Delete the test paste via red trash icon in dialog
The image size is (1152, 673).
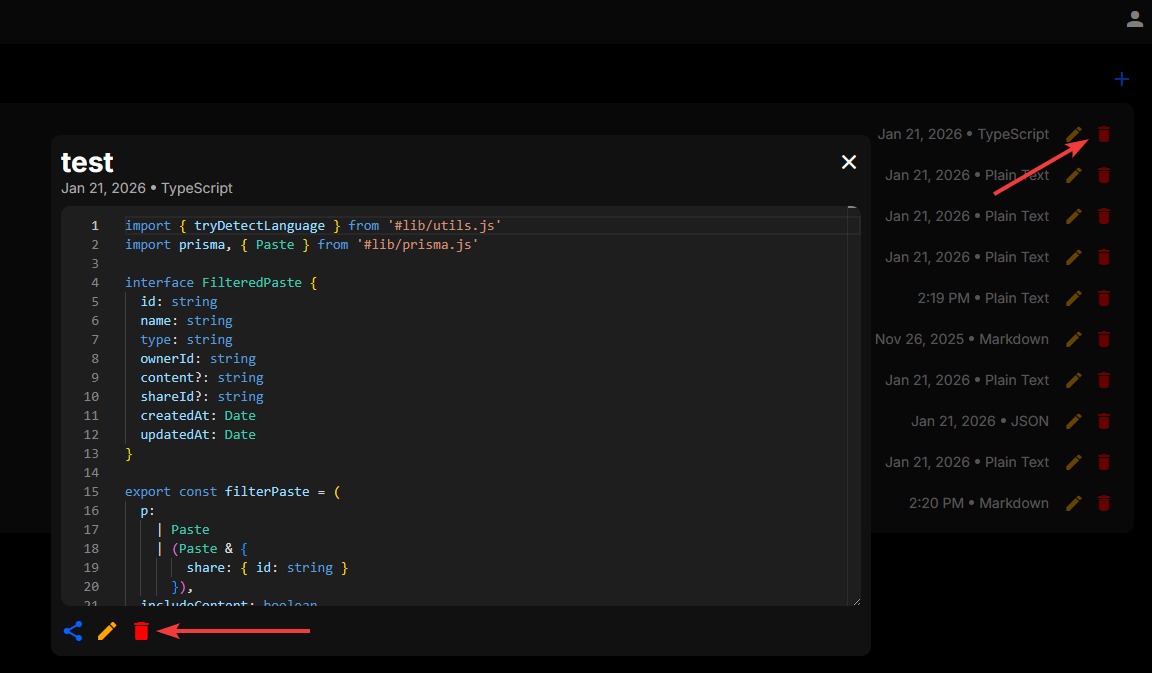tap(141, 631)
